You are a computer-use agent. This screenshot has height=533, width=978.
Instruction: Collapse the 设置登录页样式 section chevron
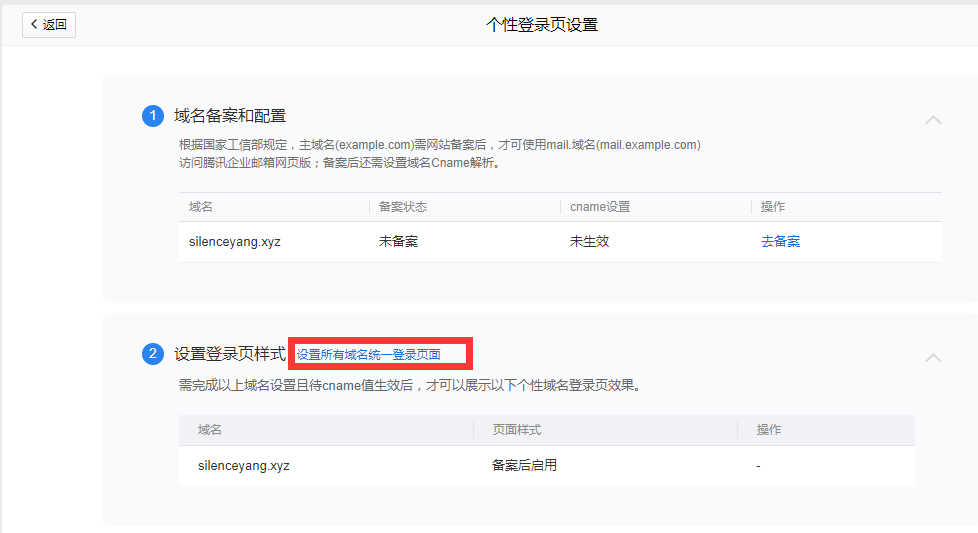(933, 358)
